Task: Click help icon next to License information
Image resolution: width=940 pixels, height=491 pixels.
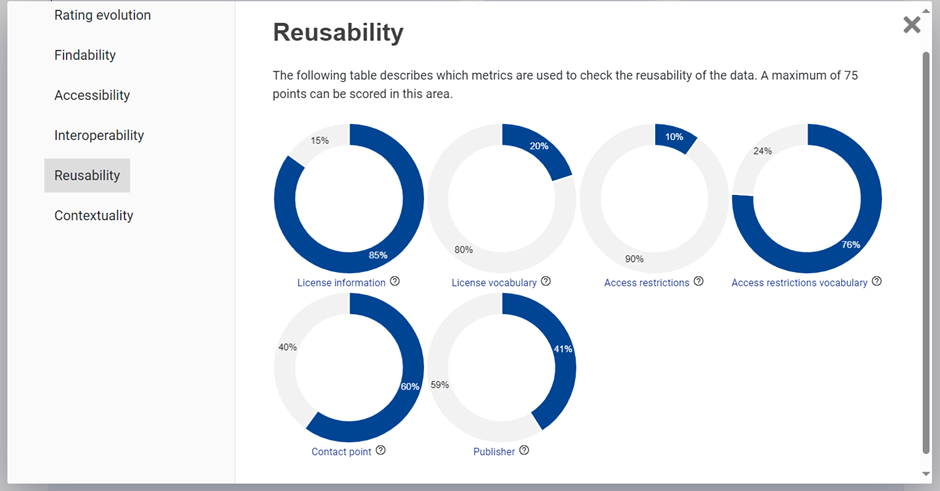Action: 395,282
